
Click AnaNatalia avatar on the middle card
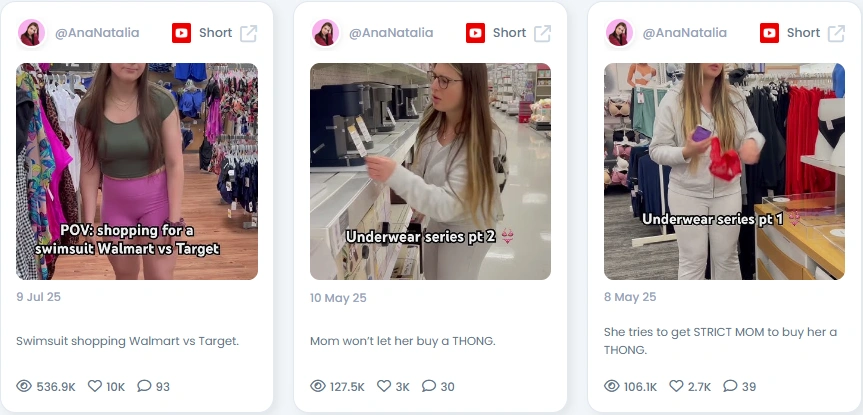coord(325,33)
